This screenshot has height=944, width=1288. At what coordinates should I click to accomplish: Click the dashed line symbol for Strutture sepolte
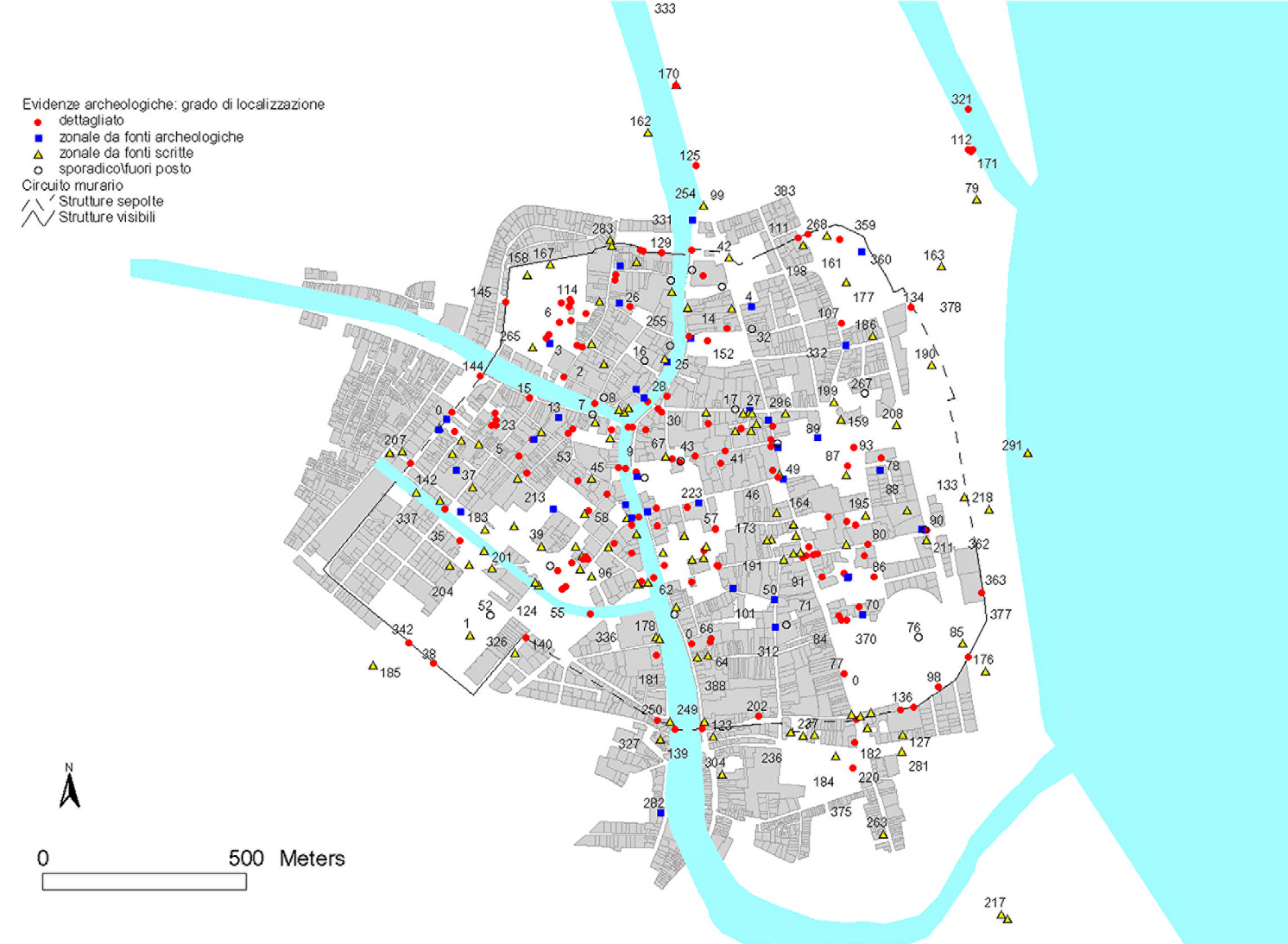pos(37,205)
